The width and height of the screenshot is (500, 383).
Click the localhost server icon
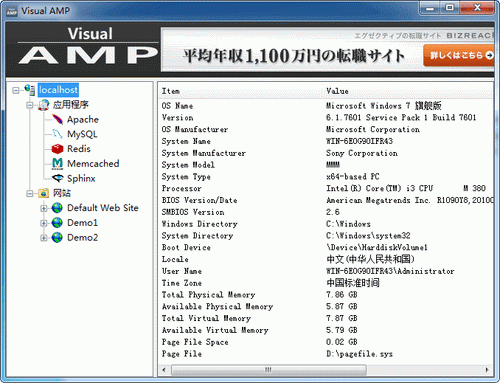(30, 90)
